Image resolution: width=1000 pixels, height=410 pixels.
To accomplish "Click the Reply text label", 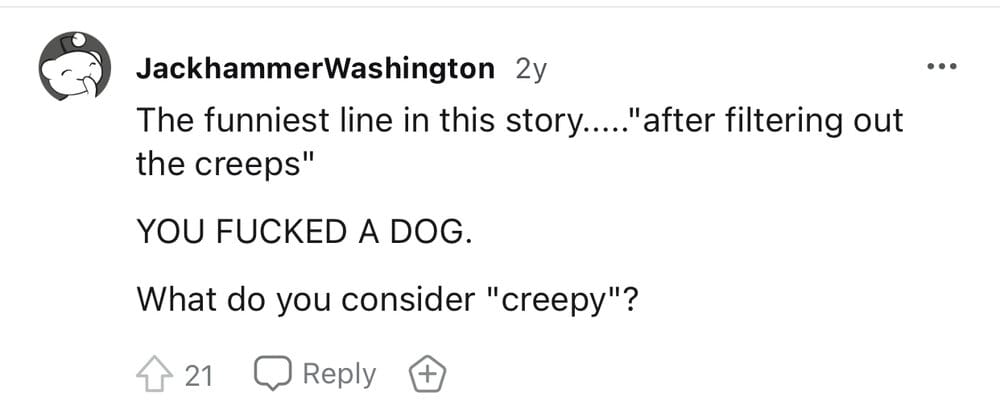I will pyautogui.click(x=339, y=374).
